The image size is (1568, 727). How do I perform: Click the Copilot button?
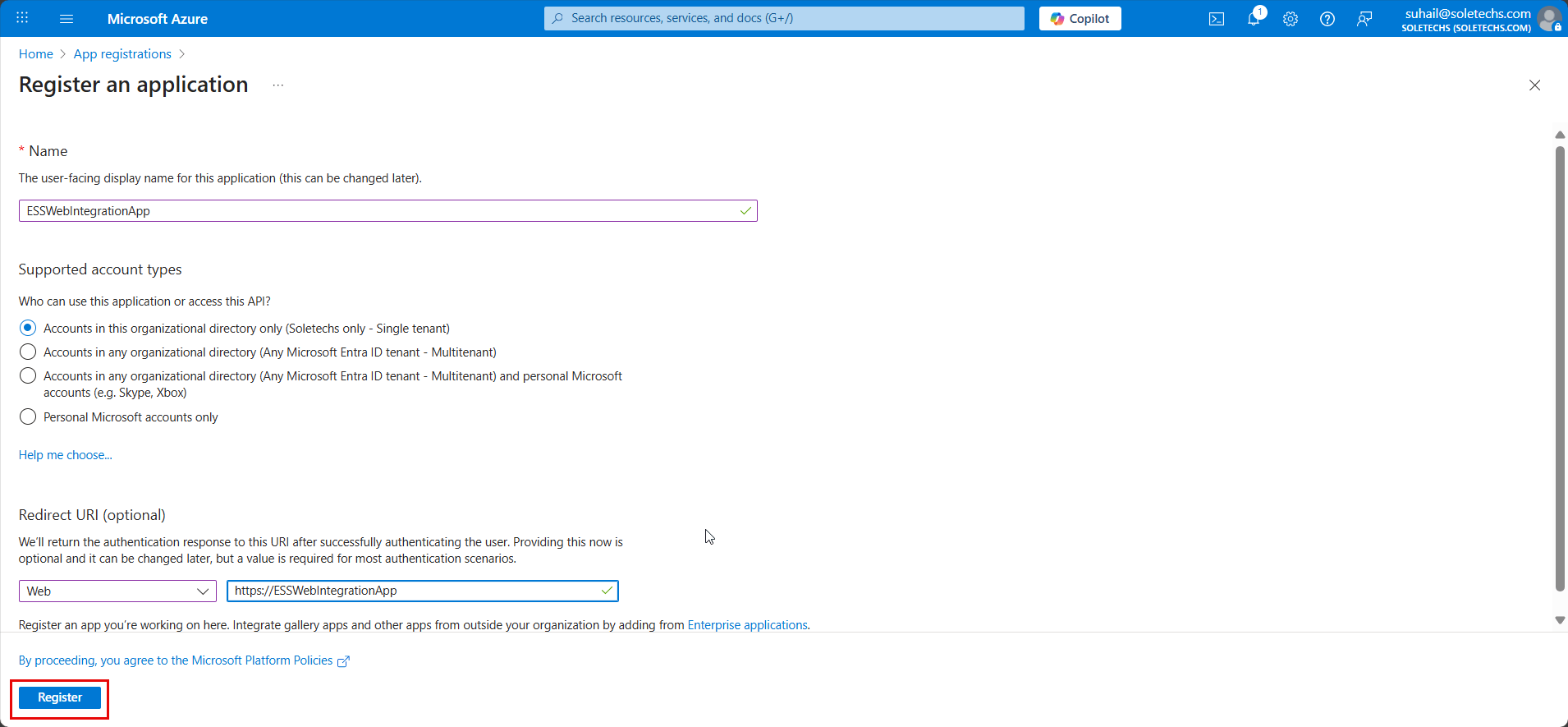[x=1080, y=18]
